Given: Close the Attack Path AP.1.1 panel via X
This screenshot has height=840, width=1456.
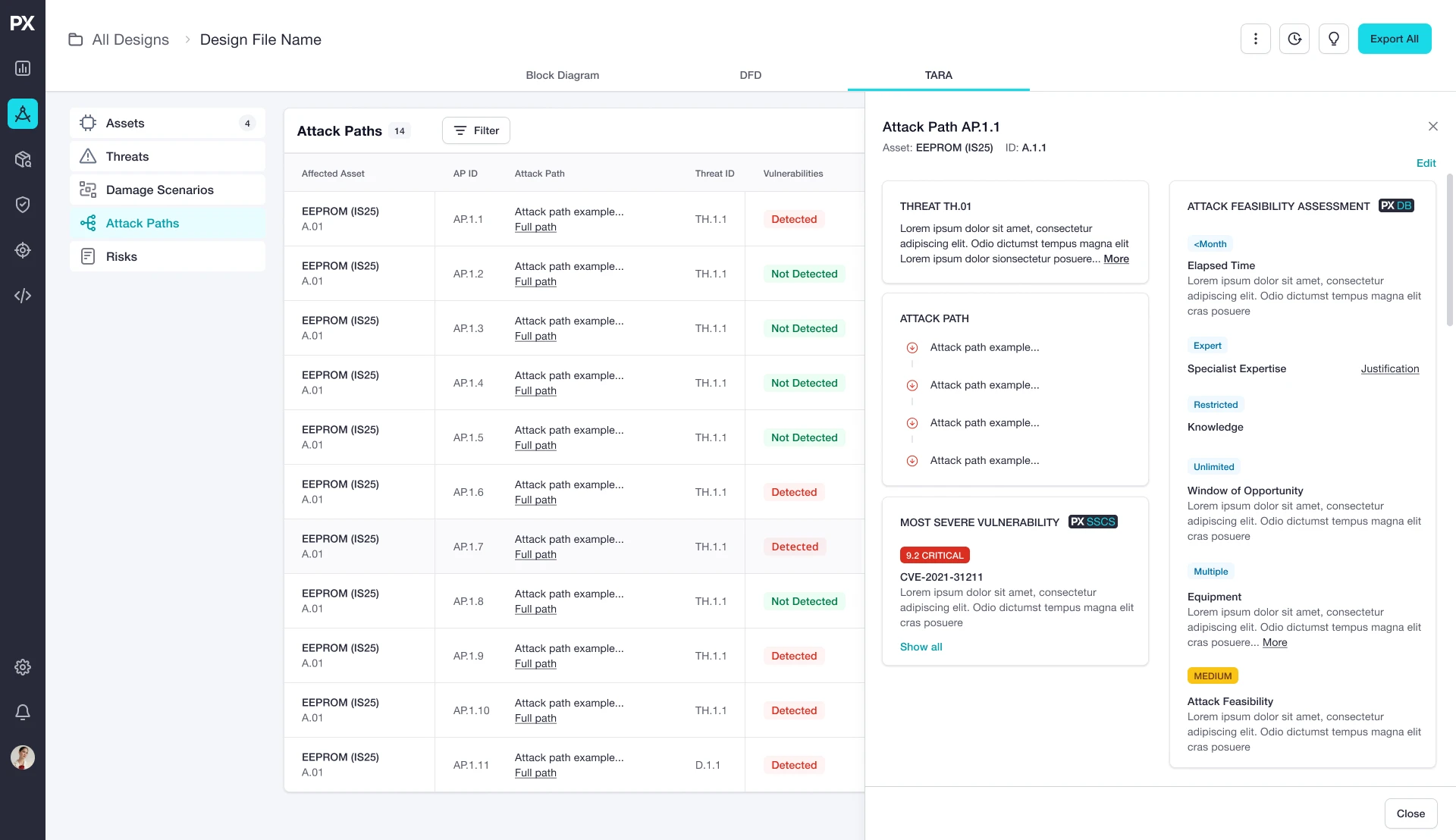Looking at the screenshot, I should (1433, 127).
